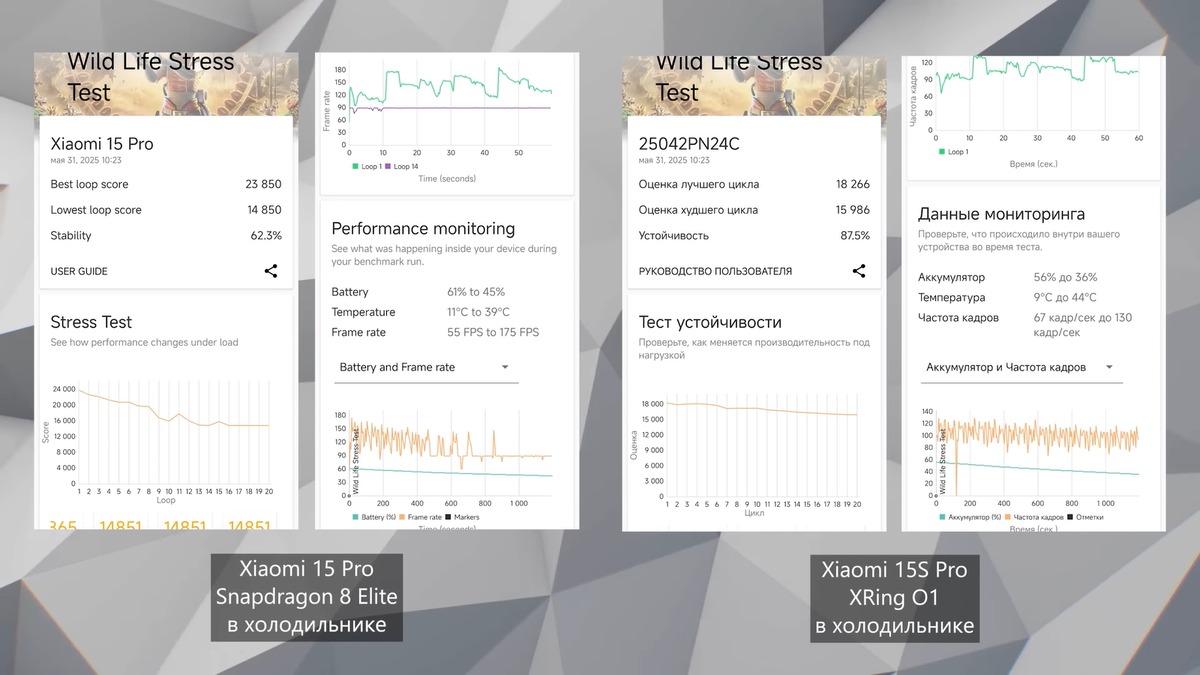Image resolution: width=1200 pixels, height=675 pixels.
Task: Click the 55 FPS to 175 FPS value
Action: (x=493, y=332)
